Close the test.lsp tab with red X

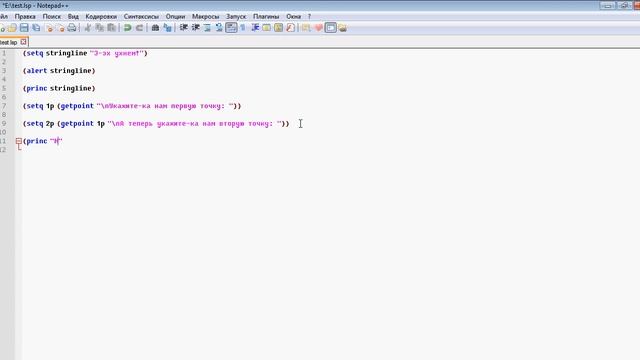[23, 42]
